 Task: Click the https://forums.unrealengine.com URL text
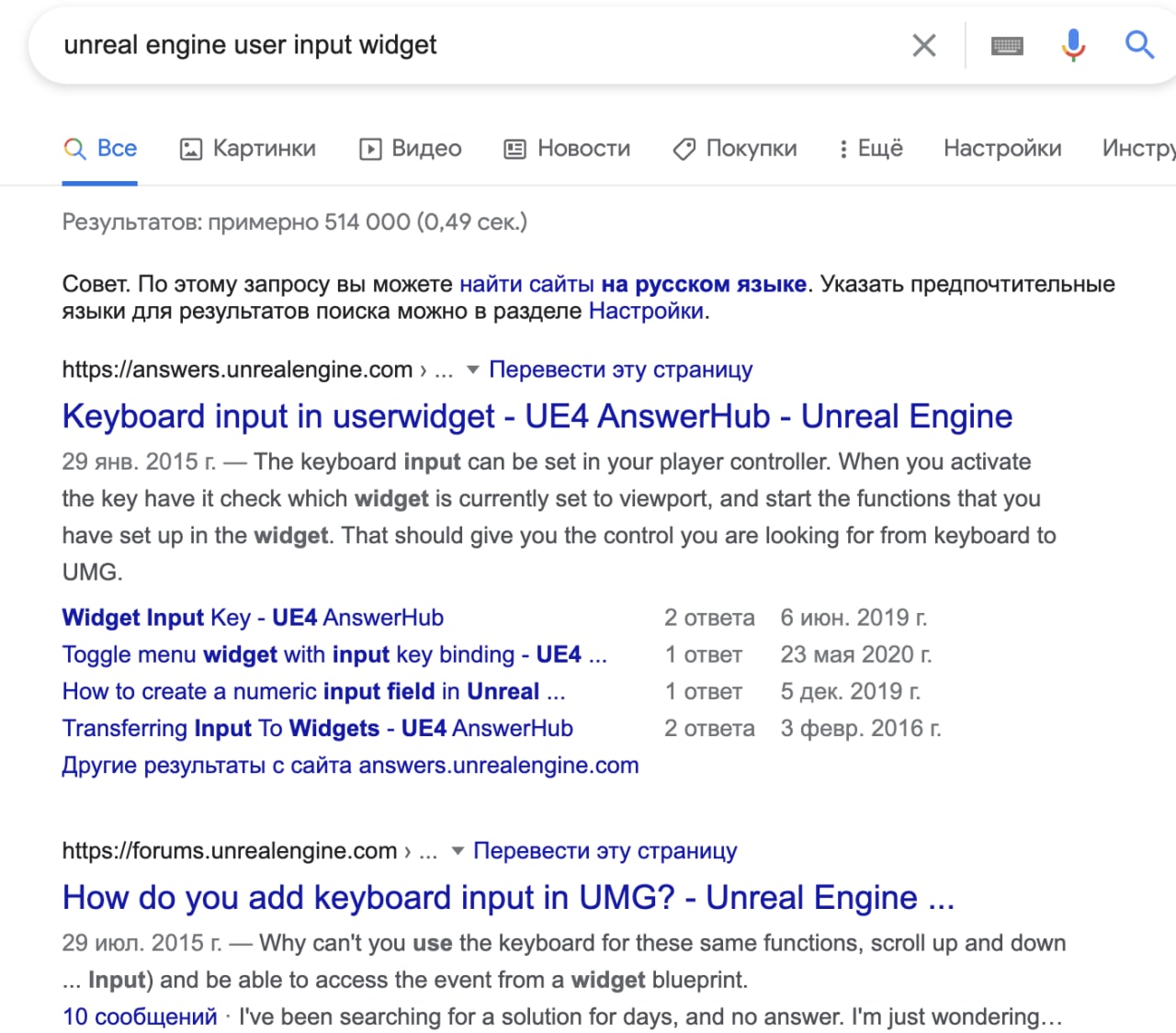click(x=229, y=851)
